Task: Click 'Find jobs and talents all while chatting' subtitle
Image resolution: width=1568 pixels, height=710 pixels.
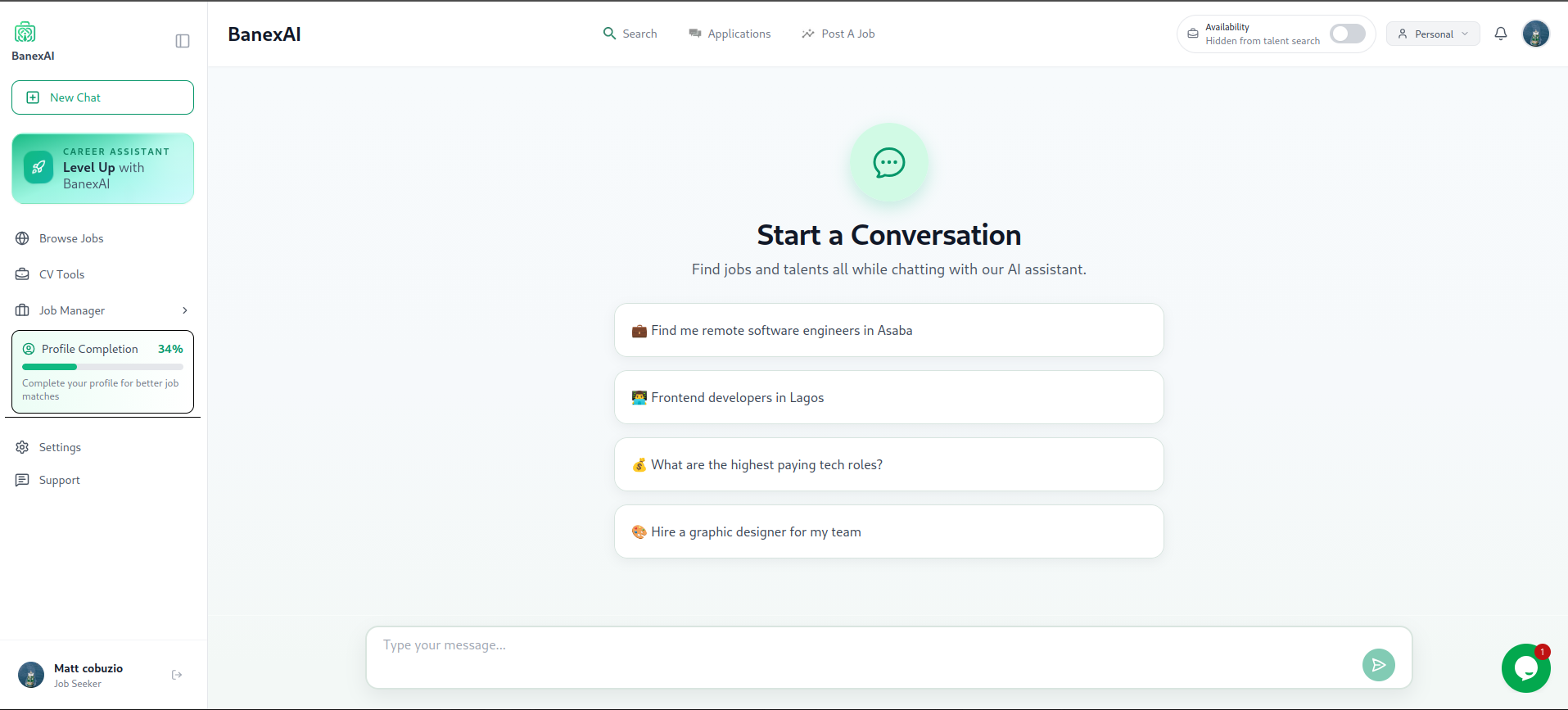Action: click(889, 269)
